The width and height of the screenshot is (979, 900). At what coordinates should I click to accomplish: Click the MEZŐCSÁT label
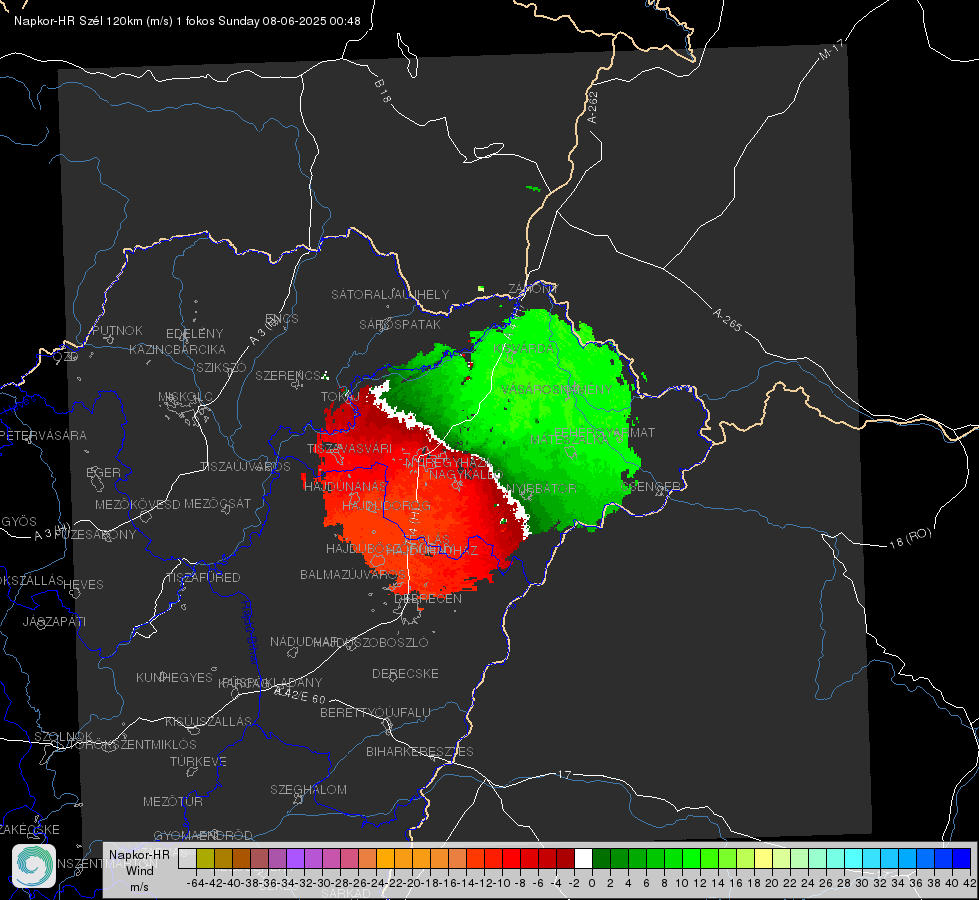(x=217, y=503)
